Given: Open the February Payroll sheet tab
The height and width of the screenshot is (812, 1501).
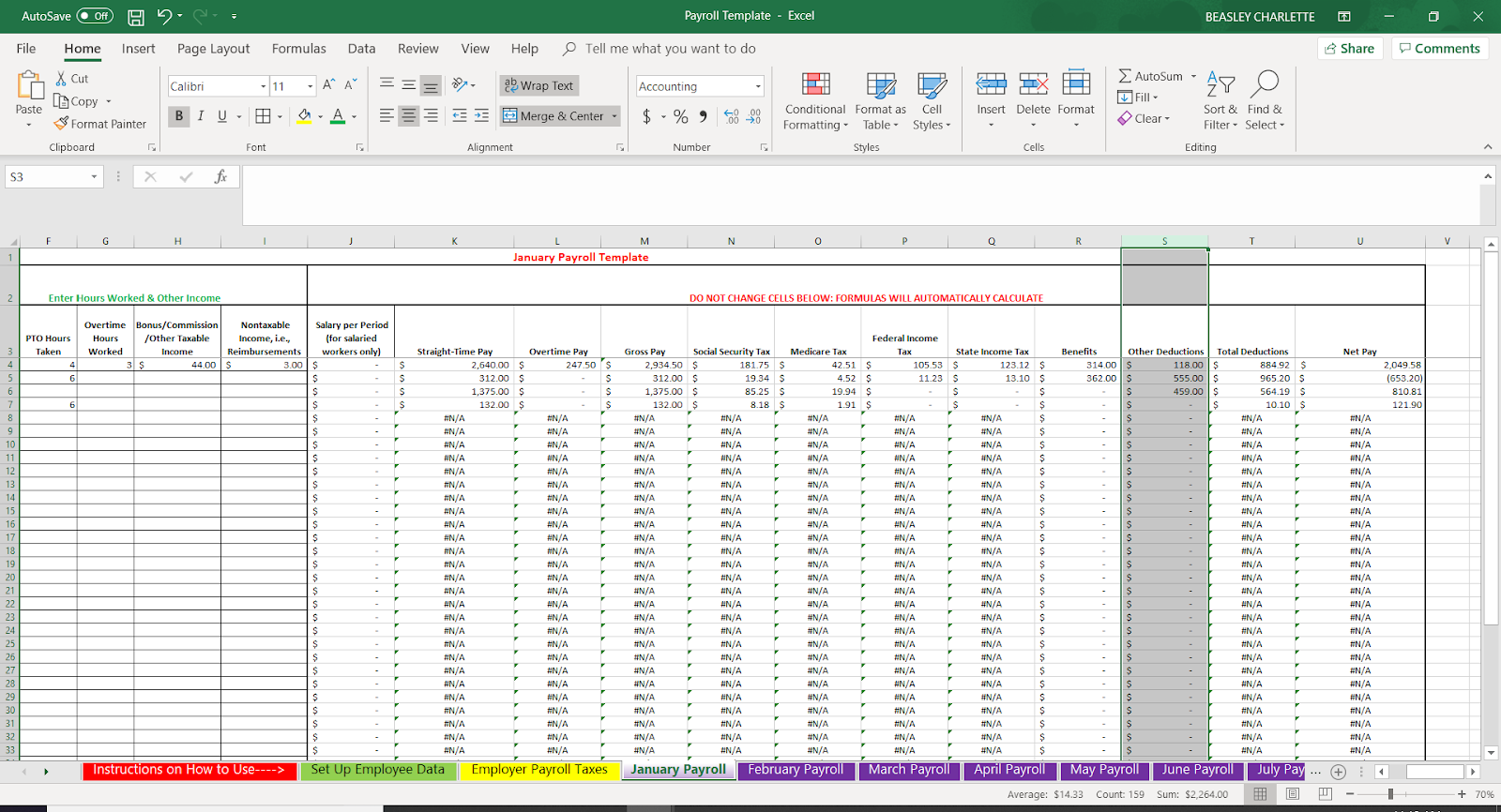Looking at the screenshot, I should pos(796,770).
